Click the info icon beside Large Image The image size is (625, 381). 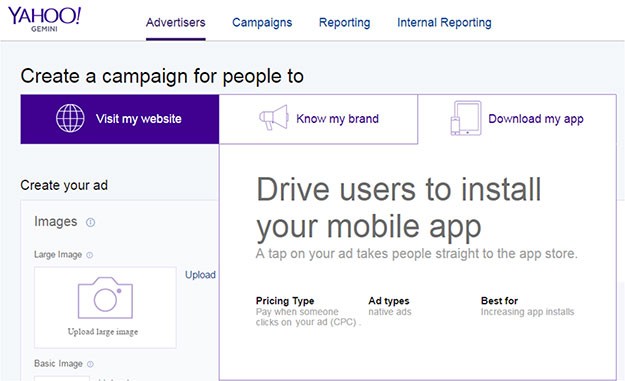pos(90,255)
